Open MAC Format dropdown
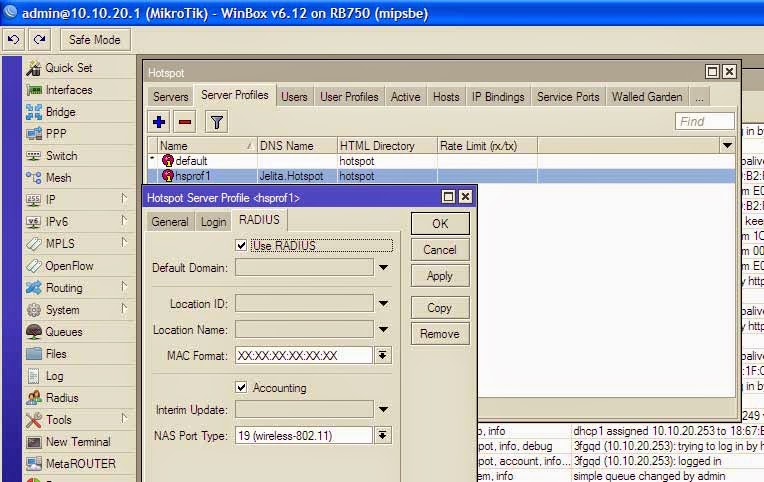The image size is (764, 482). coord(382,355)
